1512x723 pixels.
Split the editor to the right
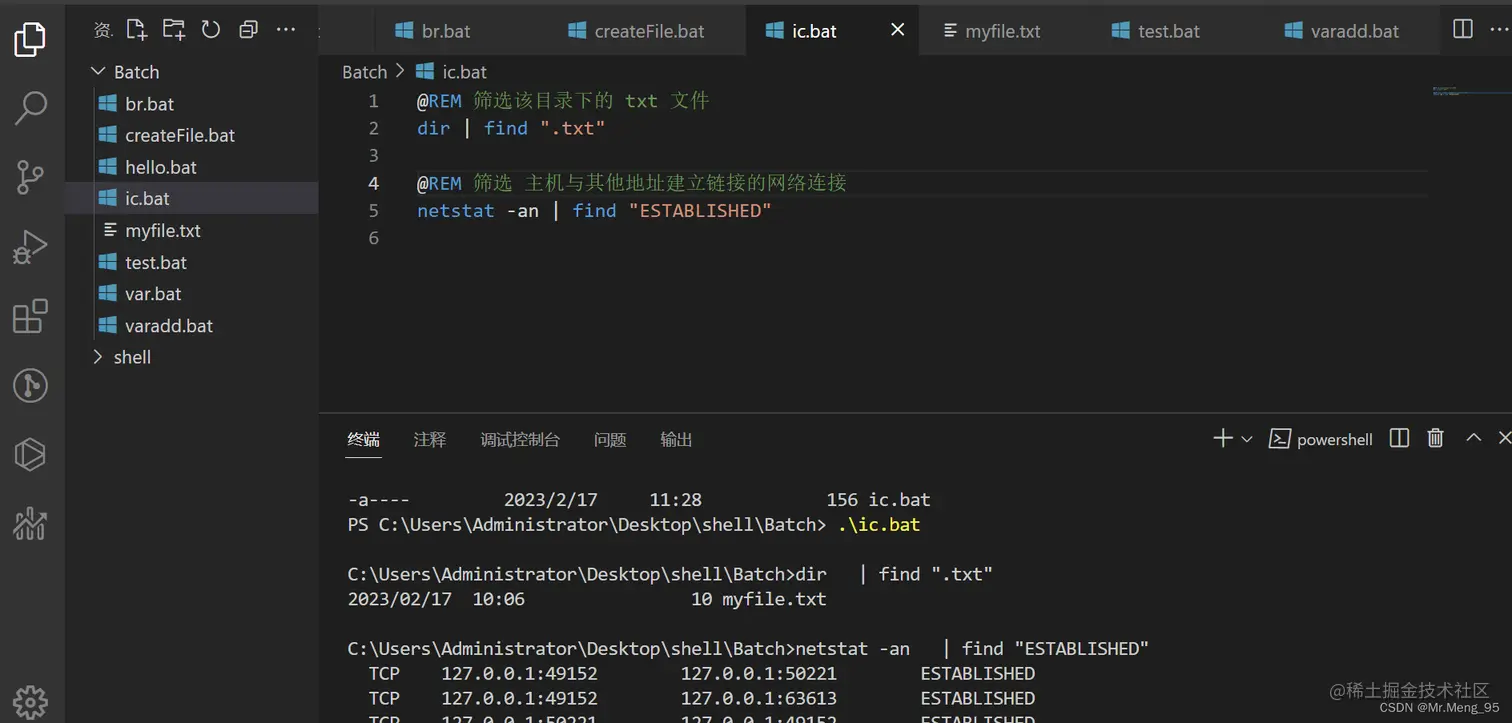[x=1463, y=29]
